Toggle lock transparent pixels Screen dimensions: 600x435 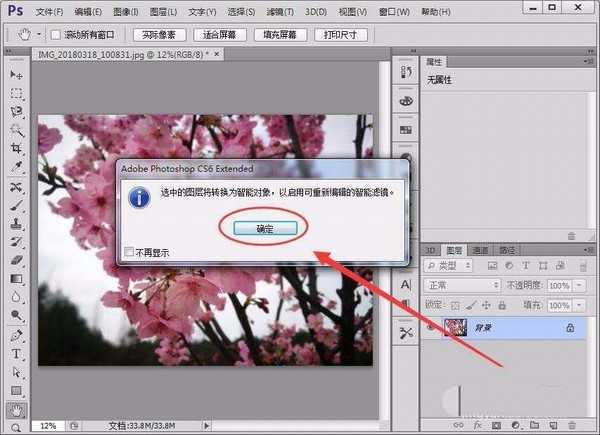pos(455,305)
